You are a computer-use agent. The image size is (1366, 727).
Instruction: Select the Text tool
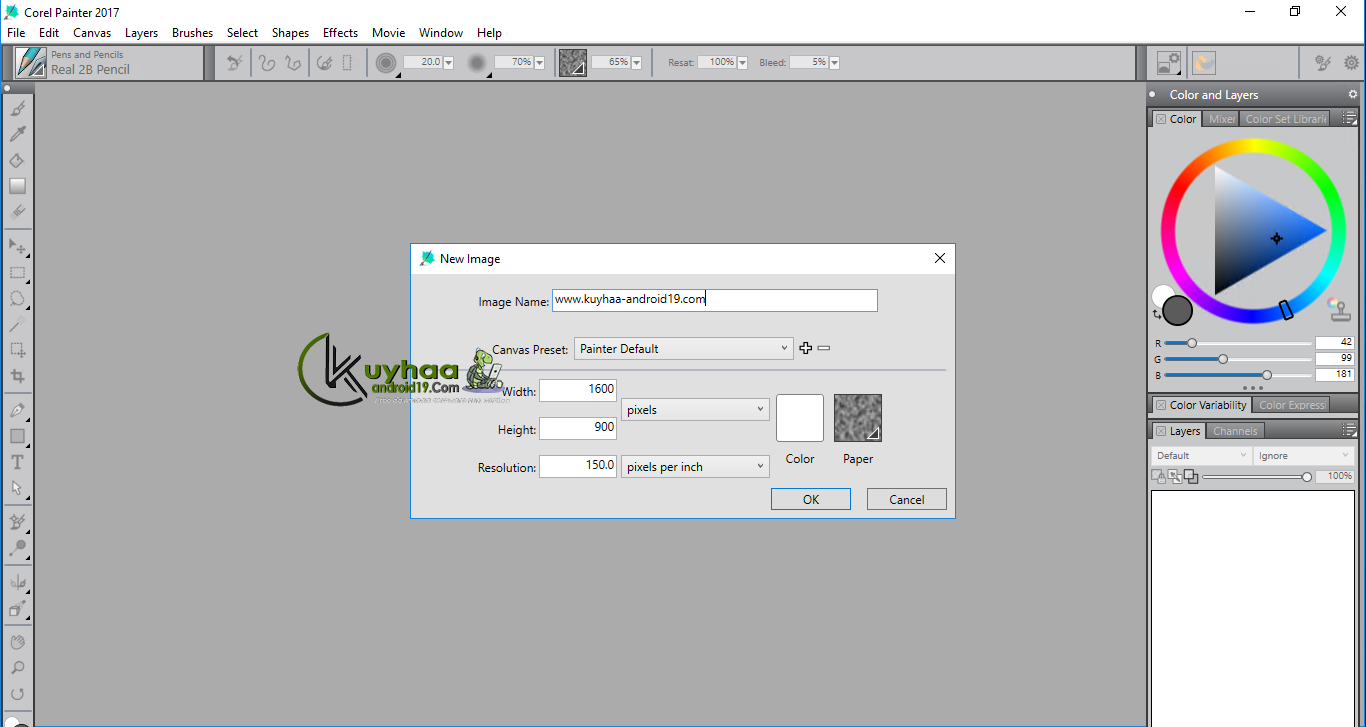click(17, 462)
